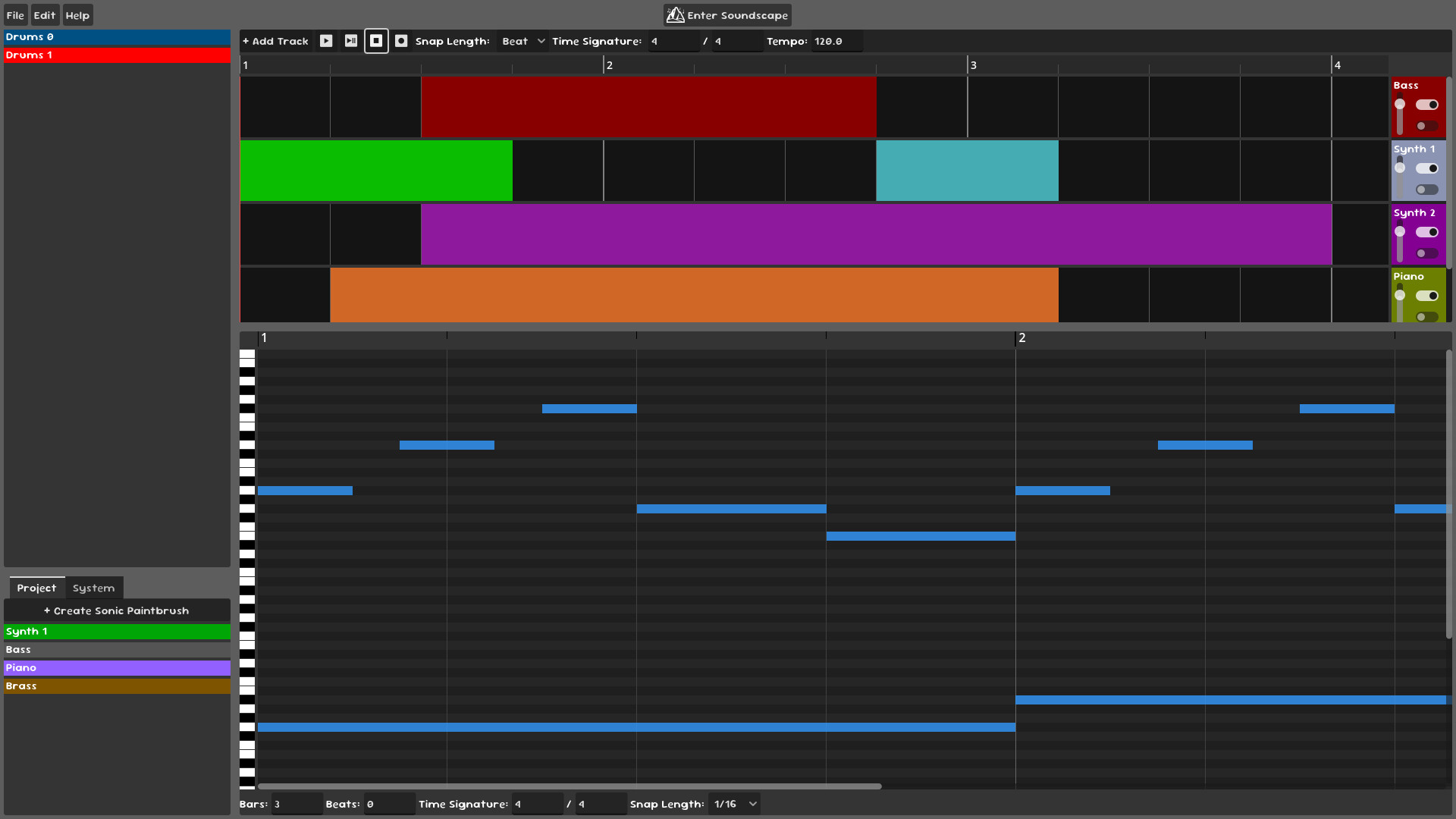Viewport: 1456px width, 819px height.
Task: Click the Enter Soundscape tent icon
Action: click(675, 14)
